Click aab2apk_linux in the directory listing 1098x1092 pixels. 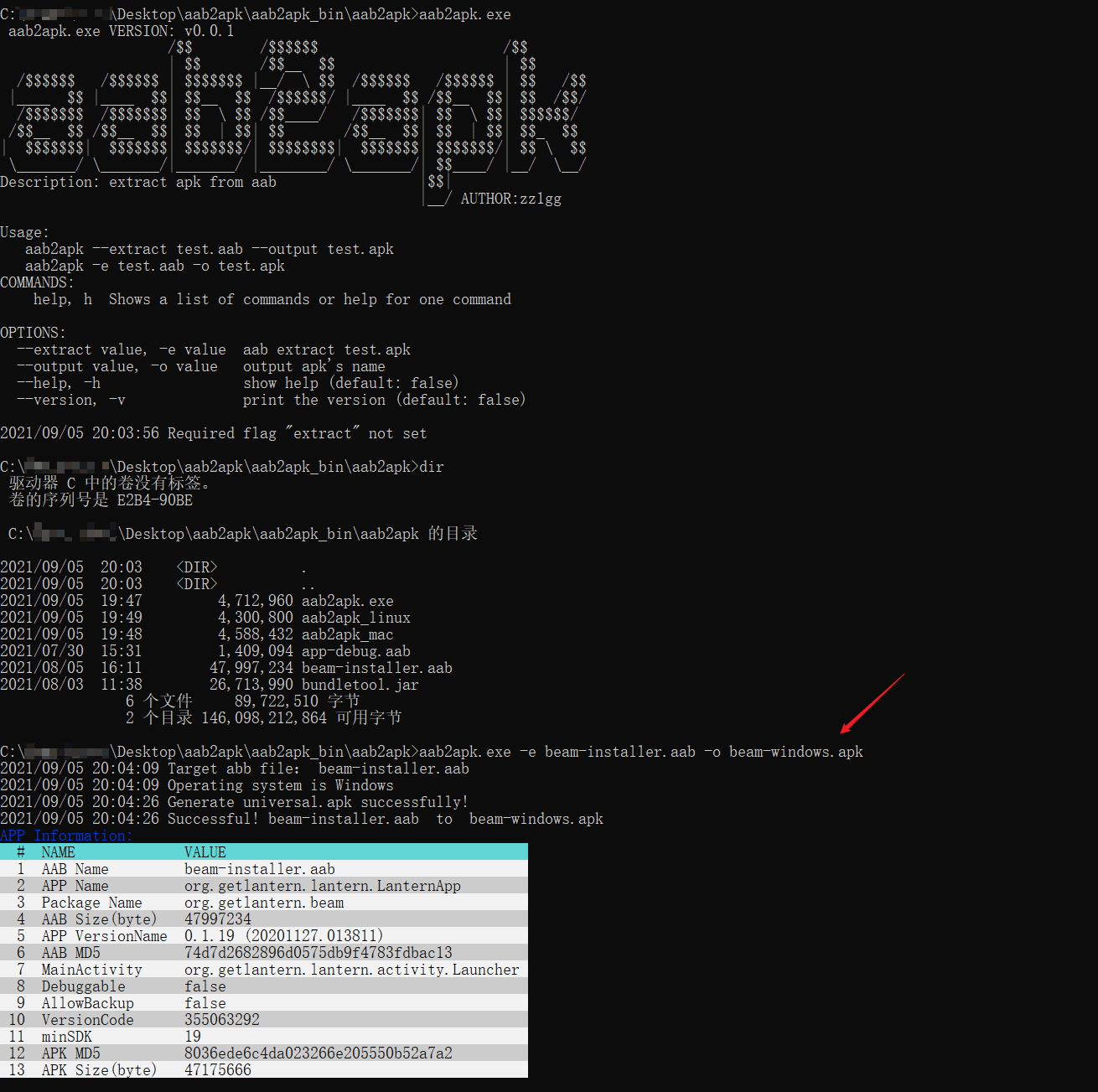tap(355, 618)
